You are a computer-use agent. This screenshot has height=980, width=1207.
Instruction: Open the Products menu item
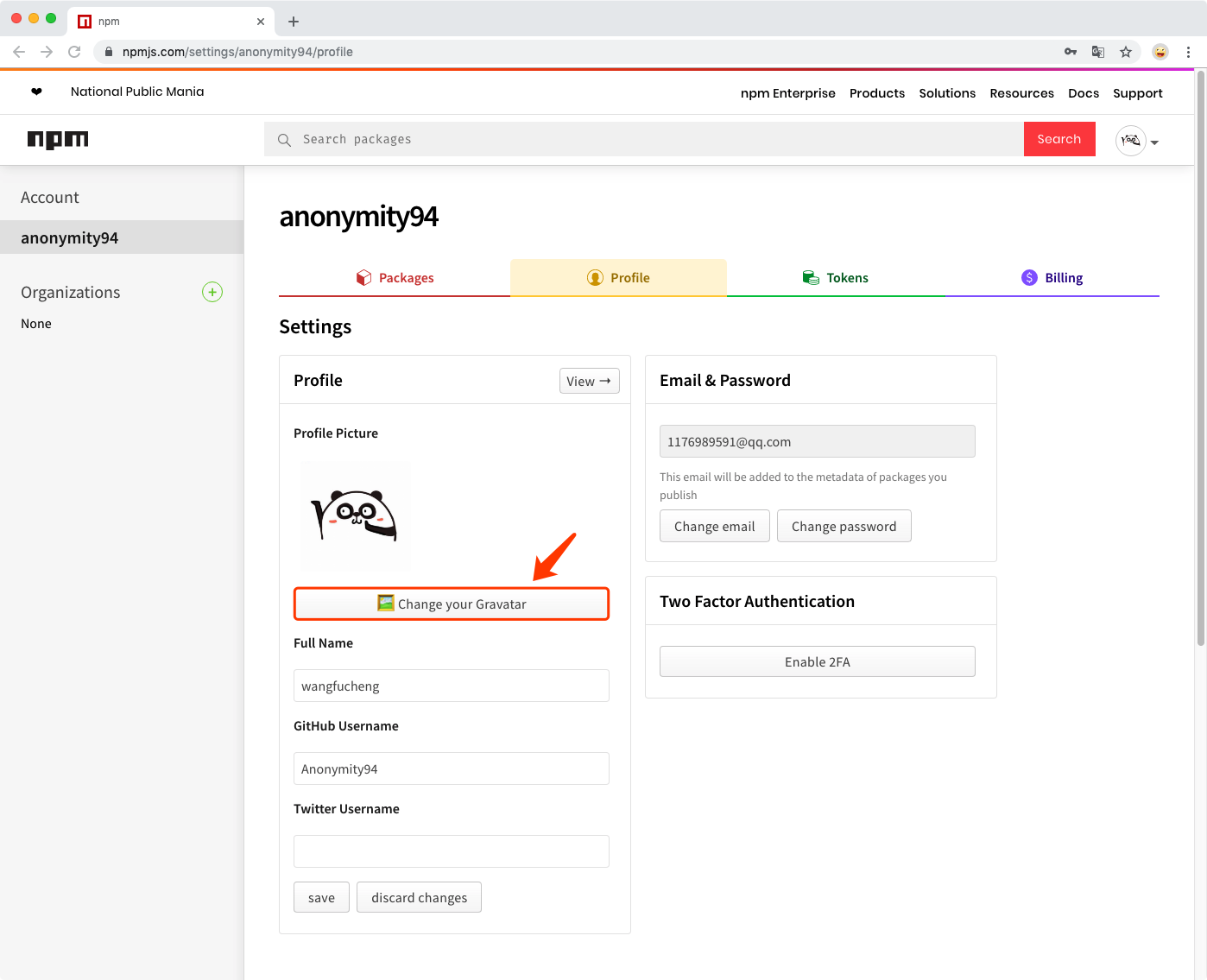pos(877,93)
